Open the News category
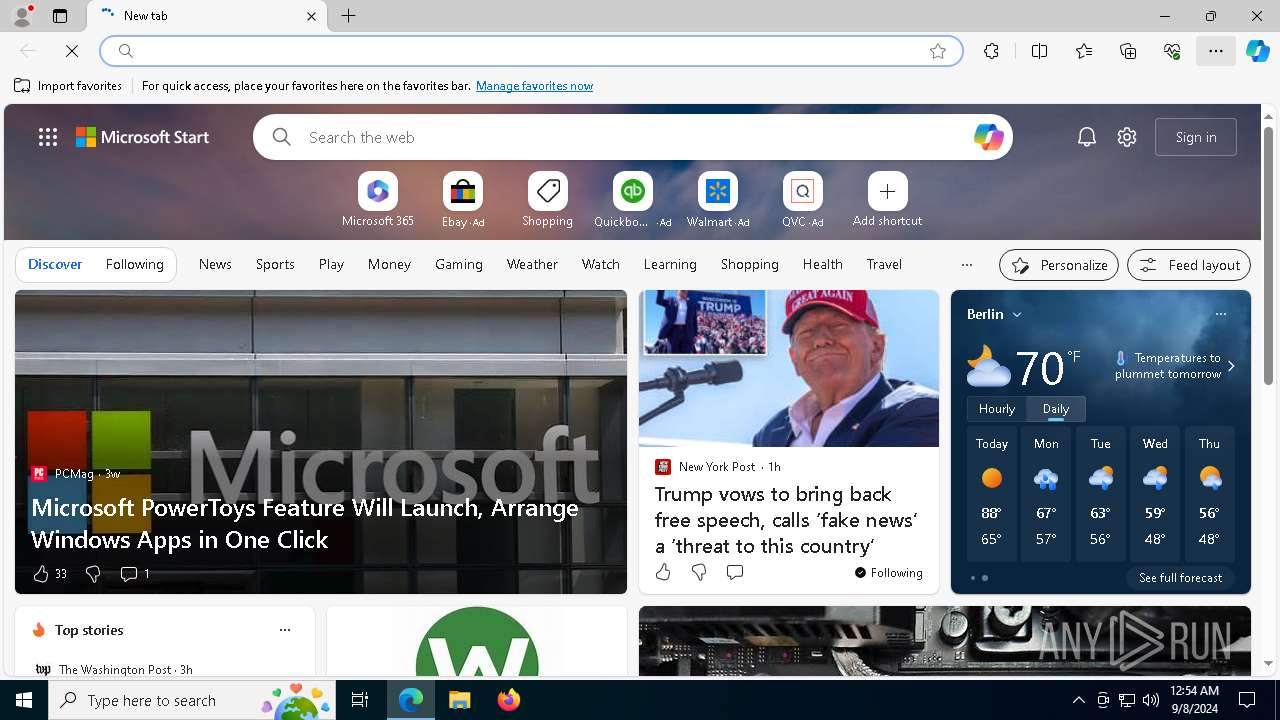This screenshot has height=720, width=1280. click(x=215, y=264)
